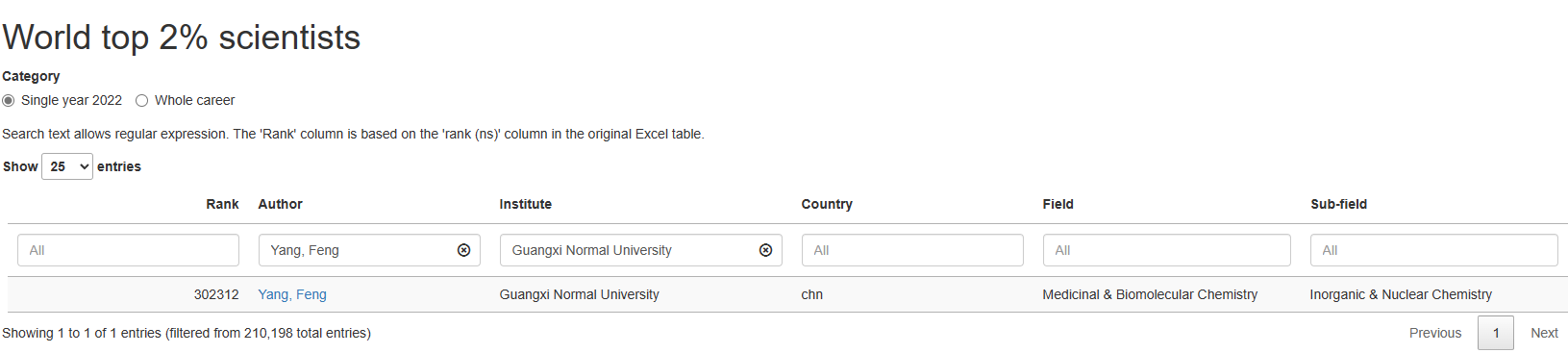Sort table by Country column header
This screenshot has width=1568, height=353.
tap(827, 204)
